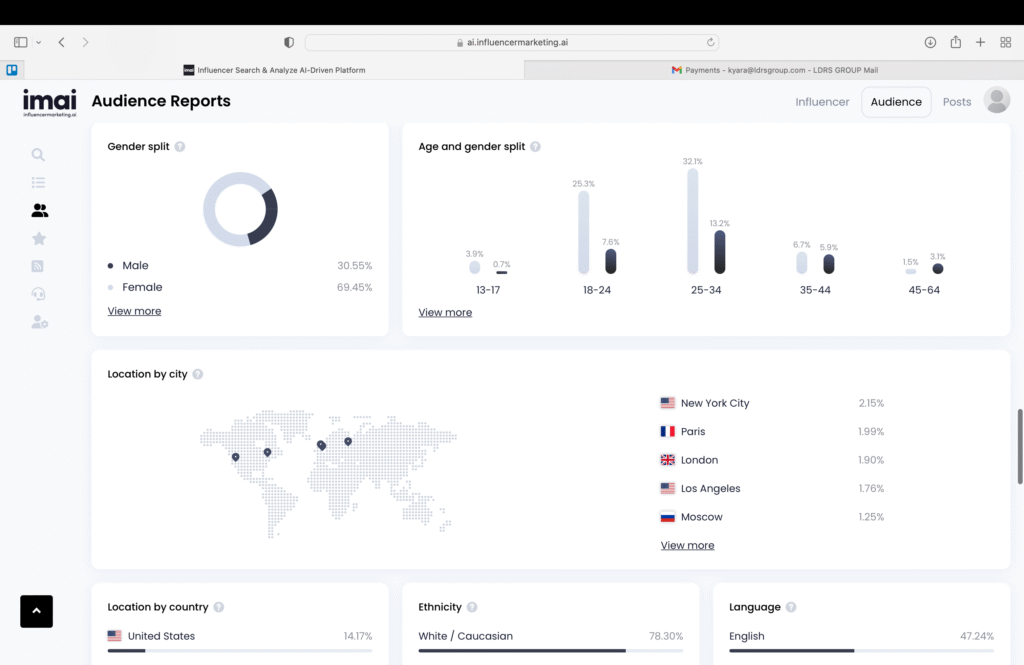Image resolution: width=1024 pixels, height=665 pixels.
Task: Toggle the Safari sidebar visibility
Action: (x=18, y=41)
